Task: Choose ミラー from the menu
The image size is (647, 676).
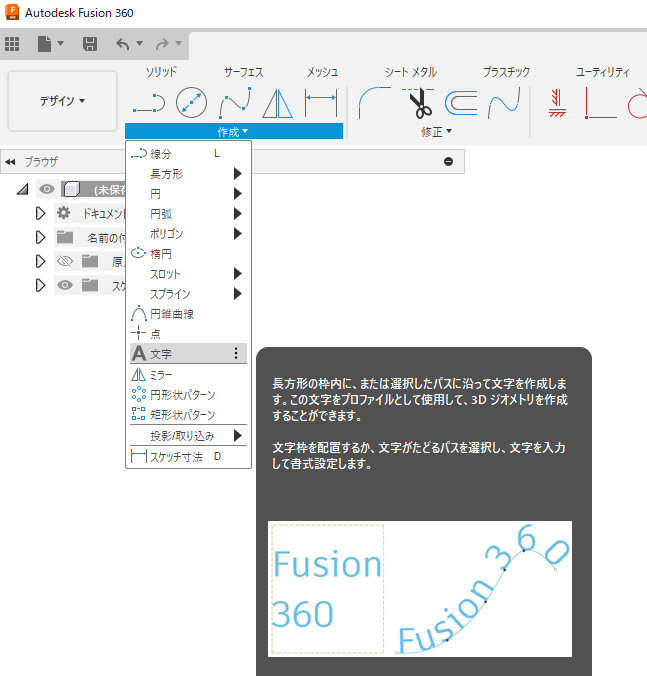Action: (188, 375)
